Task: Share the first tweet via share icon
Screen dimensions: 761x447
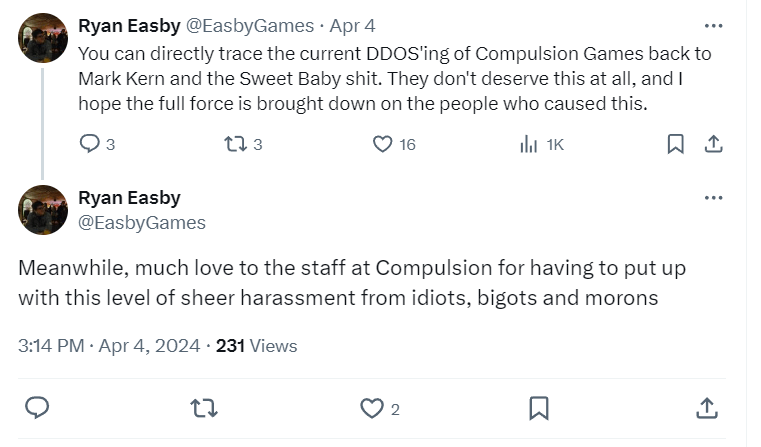Action: tap(713, 144)
